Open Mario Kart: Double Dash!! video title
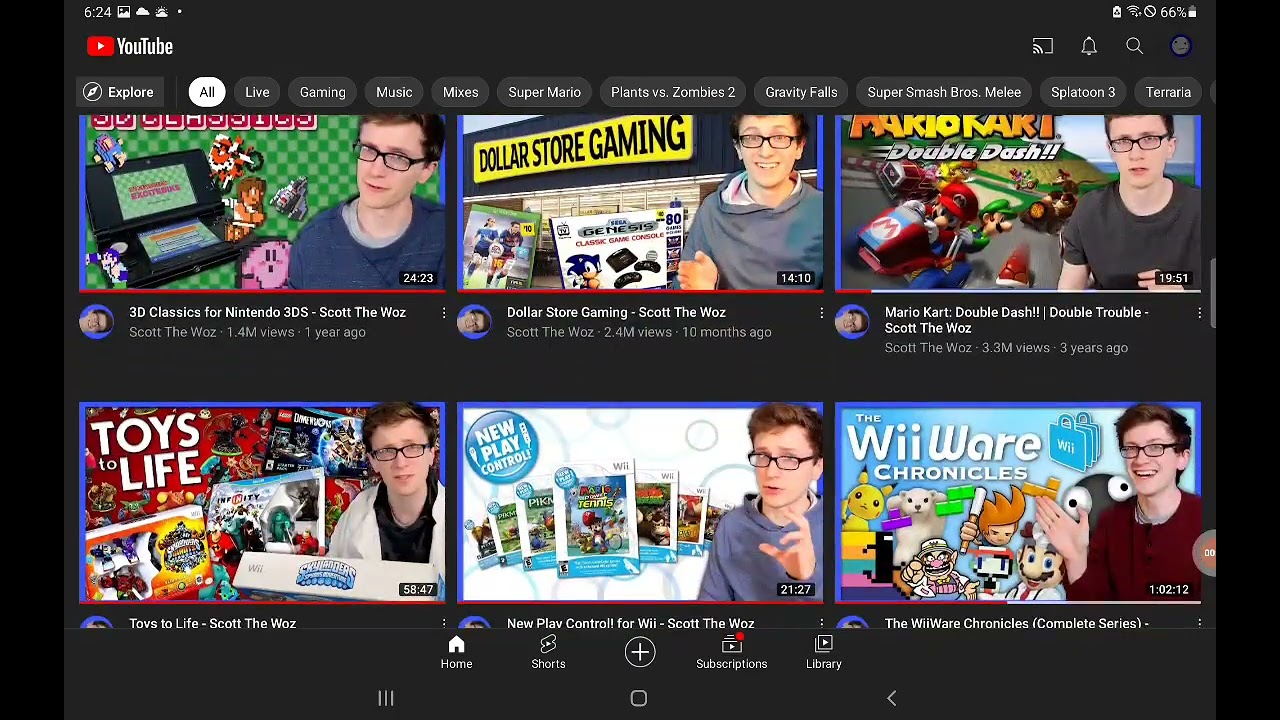 (1017, 320)
